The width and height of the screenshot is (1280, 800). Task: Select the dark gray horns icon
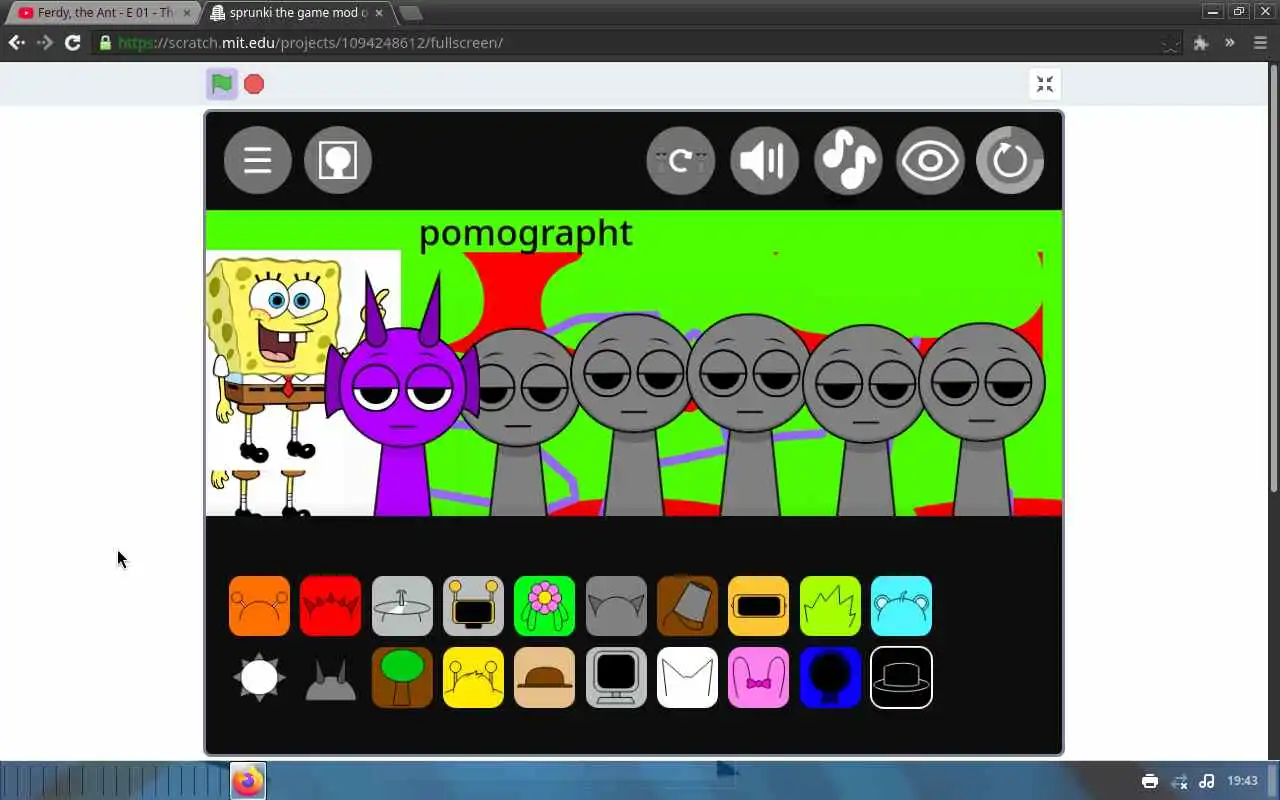click(330, 680)
